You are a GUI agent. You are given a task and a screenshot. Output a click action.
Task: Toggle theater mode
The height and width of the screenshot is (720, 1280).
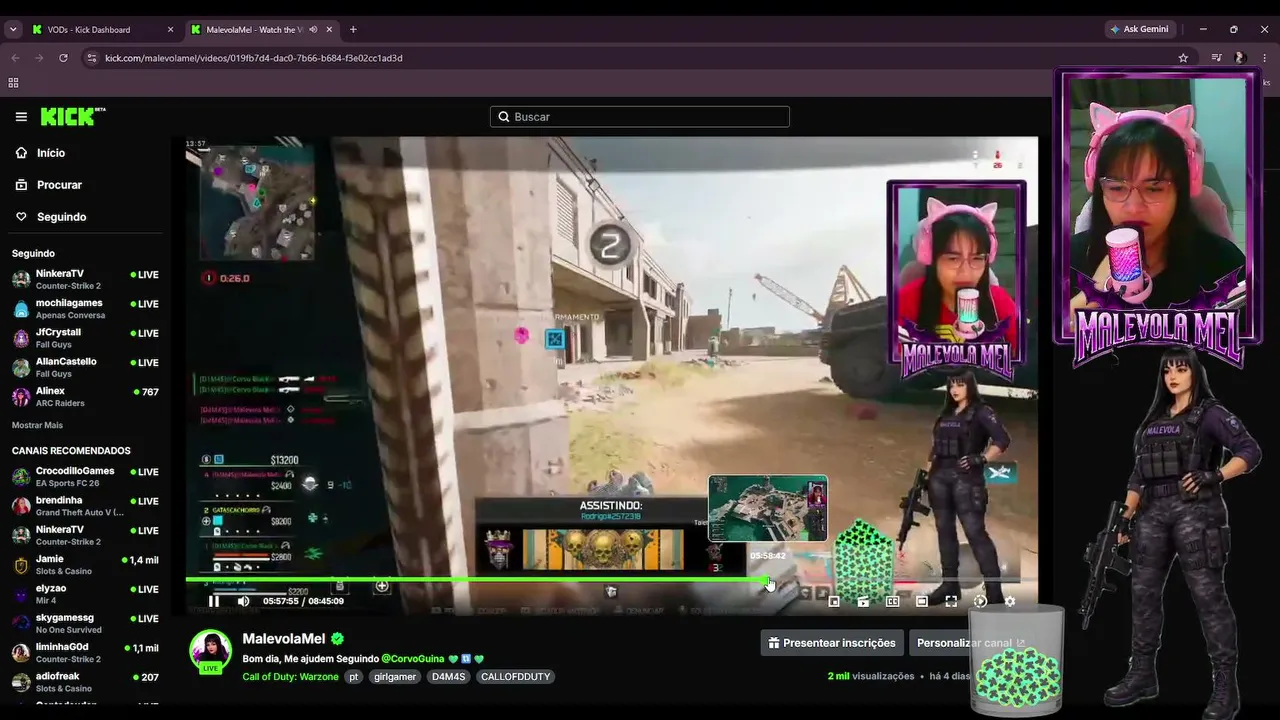click(922, 601)
